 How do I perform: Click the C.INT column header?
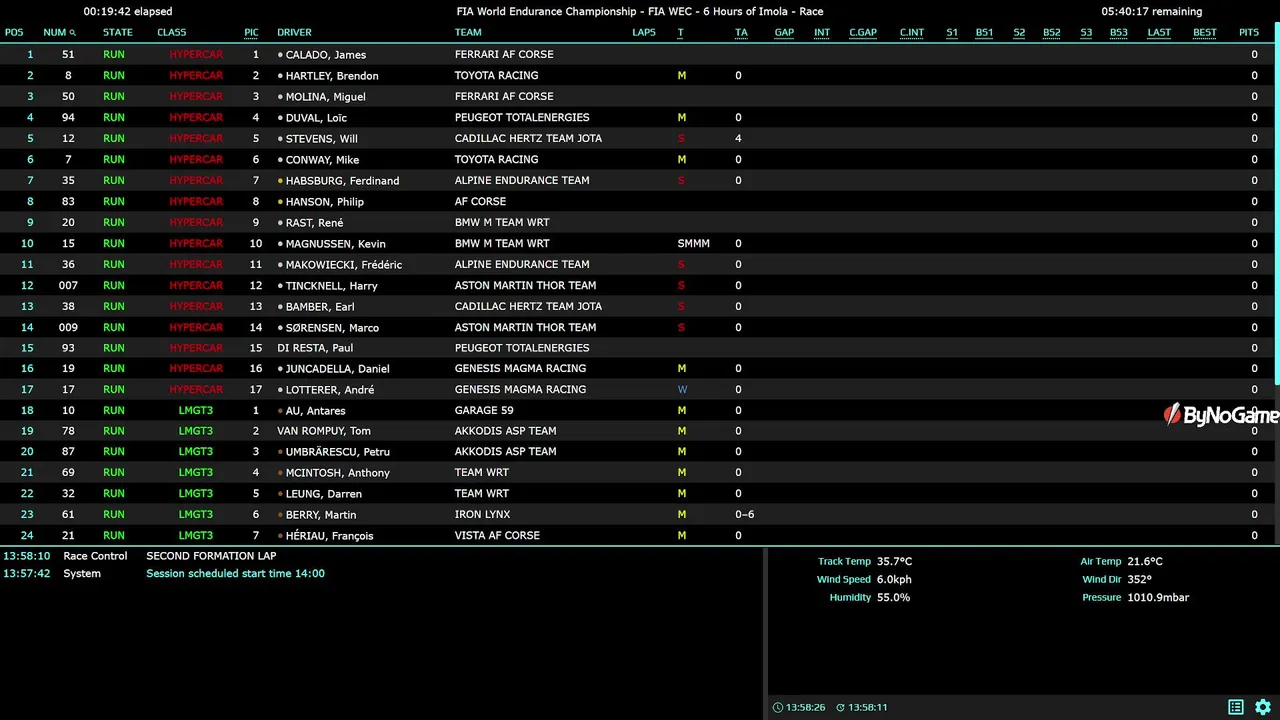tap(912, 33)
